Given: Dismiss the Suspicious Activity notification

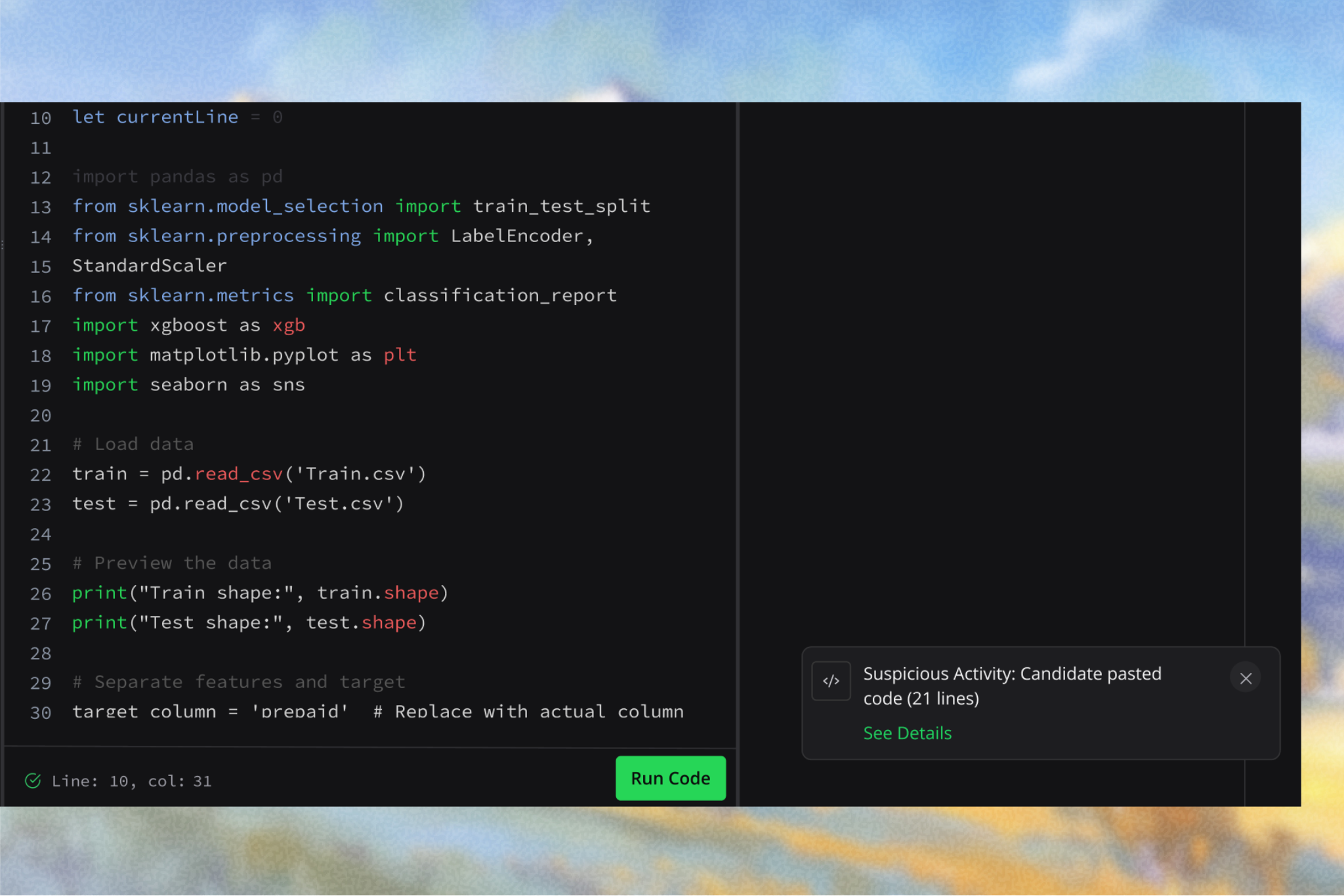Looking at the screenshot, I should [x=1246, y=678].
